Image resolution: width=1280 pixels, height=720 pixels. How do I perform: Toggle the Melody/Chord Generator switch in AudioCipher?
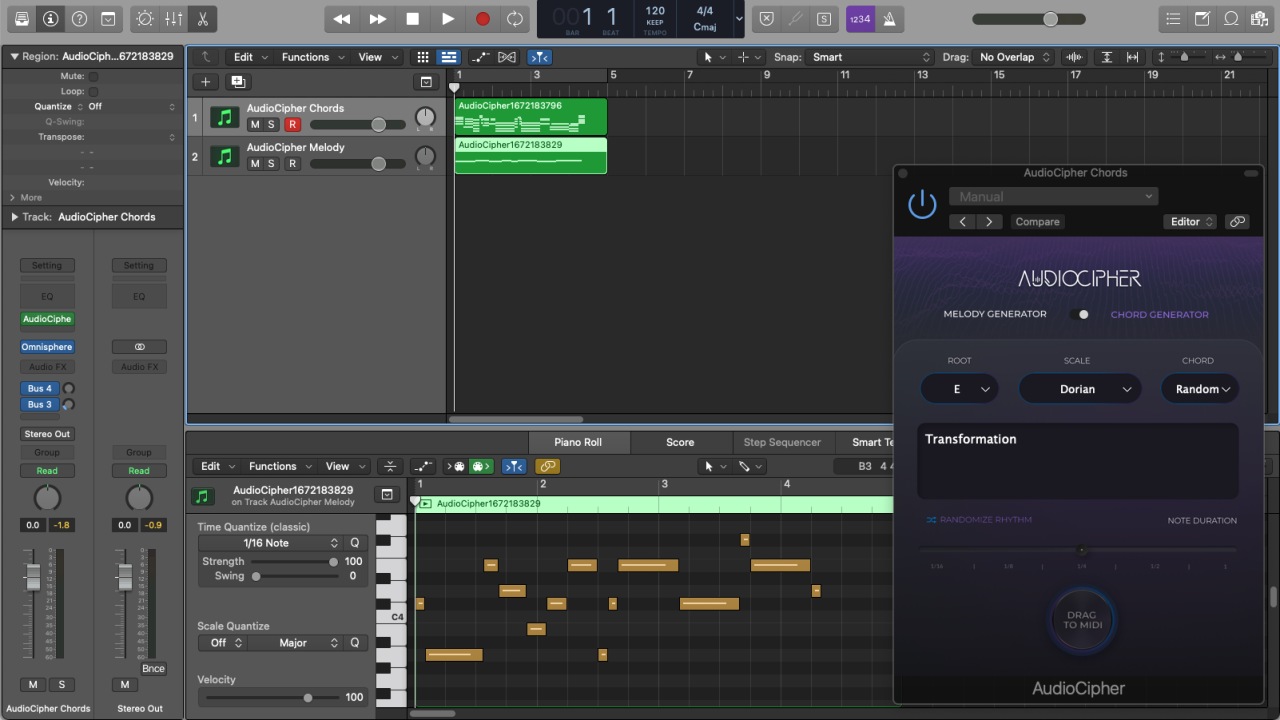(1080, 313)
